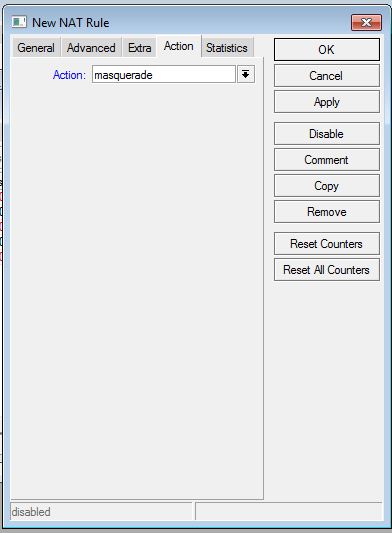Image resolution: width=392 pixels, height=533 pixels.
Task: Click Reset Counters button
Action: click(327, 244)
